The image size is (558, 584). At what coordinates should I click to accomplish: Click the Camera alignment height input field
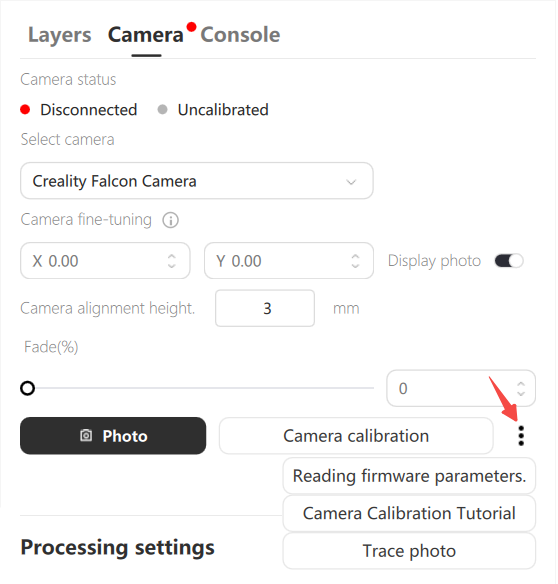point(265,308)
